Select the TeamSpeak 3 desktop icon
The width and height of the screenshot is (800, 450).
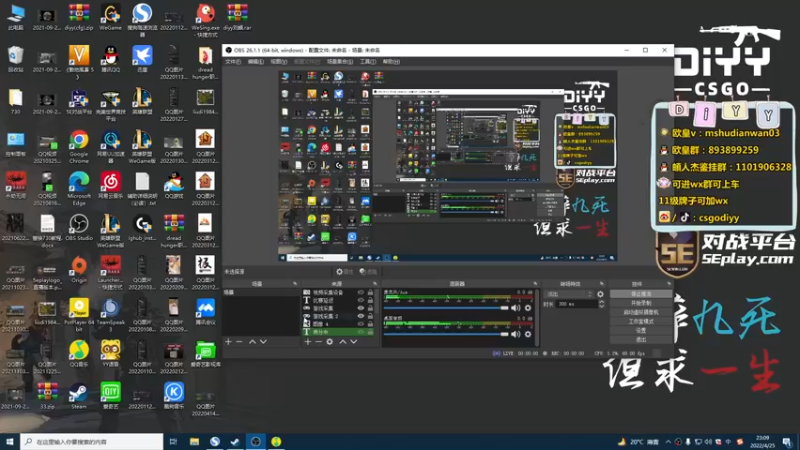pyautogui.click(x=110, y=315)
